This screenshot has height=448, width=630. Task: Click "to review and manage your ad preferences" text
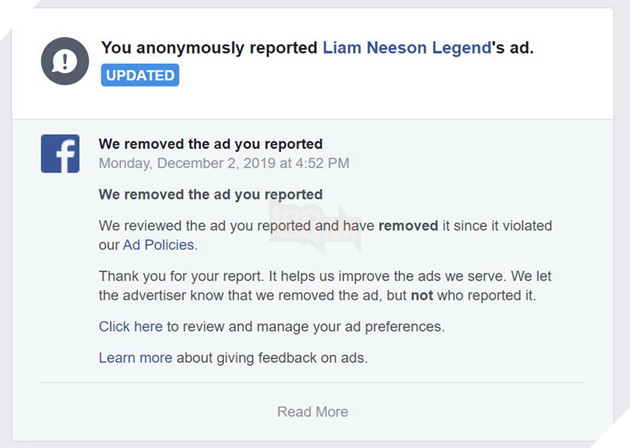click(x=305, y=326)
